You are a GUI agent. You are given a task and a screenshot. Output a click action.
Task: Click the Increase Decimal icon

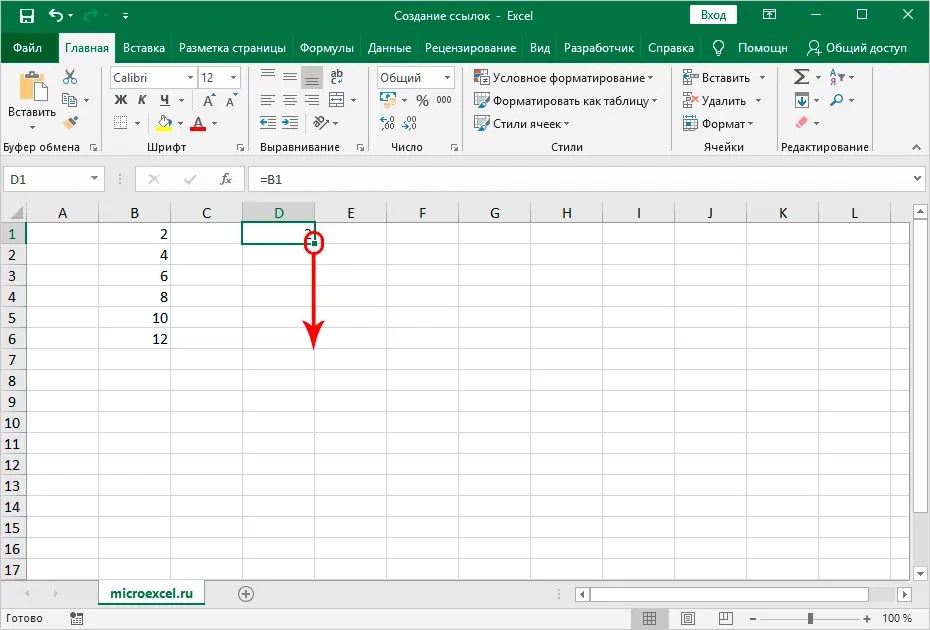click(385, 123)
